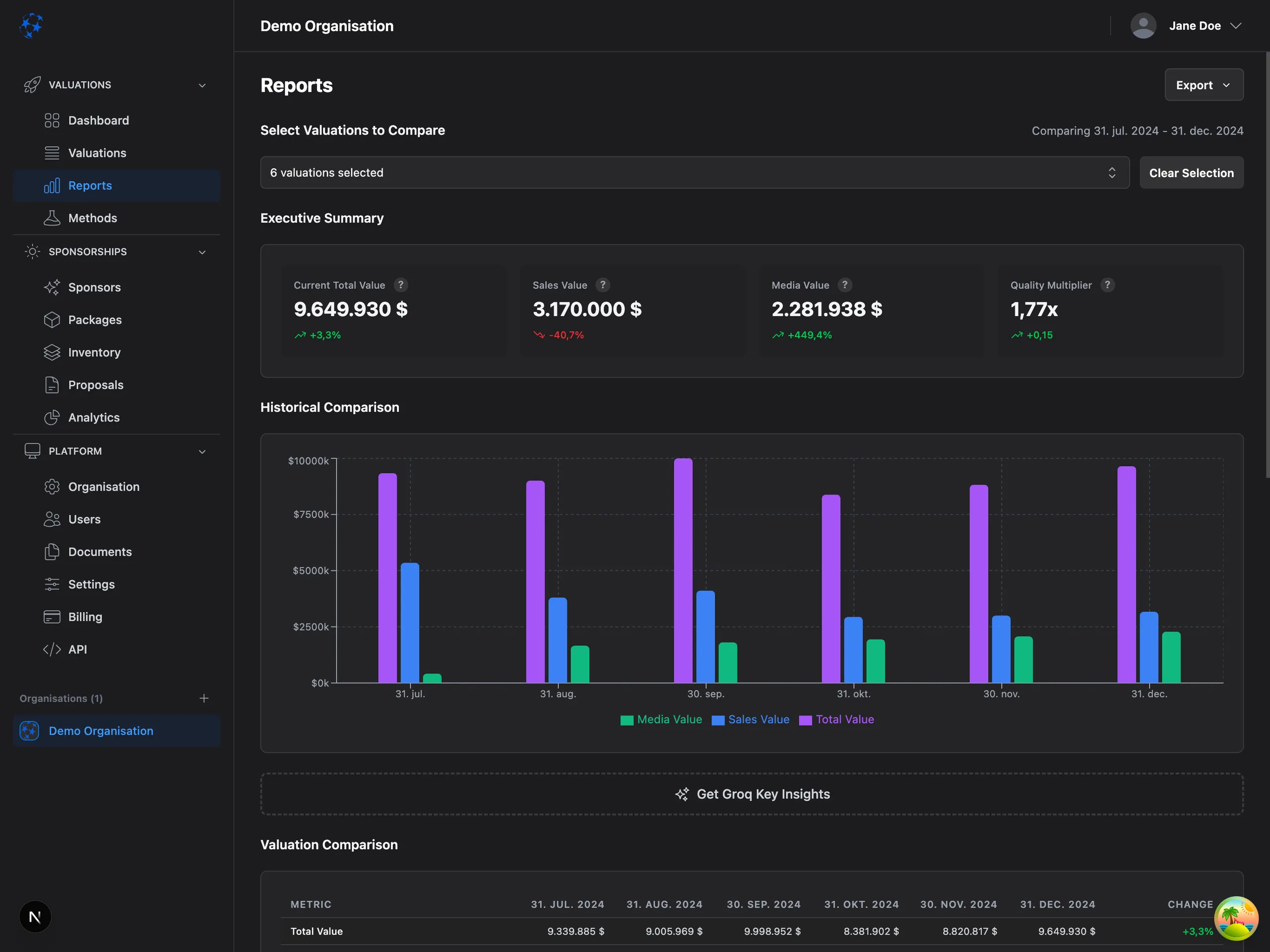Click the palm tree island avatar

1236,918
